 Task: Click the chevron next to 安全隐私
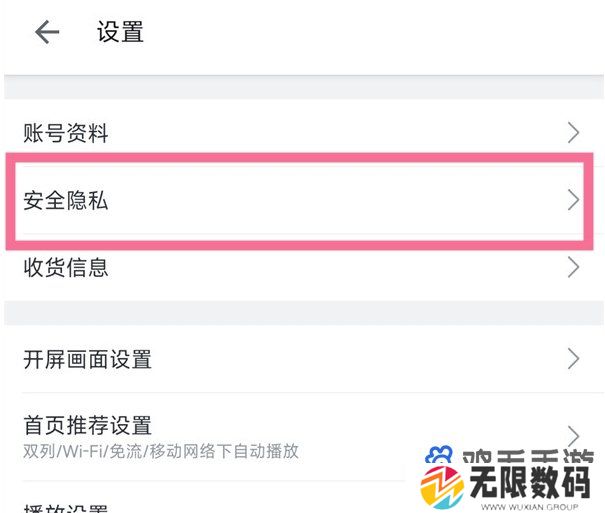573,200
